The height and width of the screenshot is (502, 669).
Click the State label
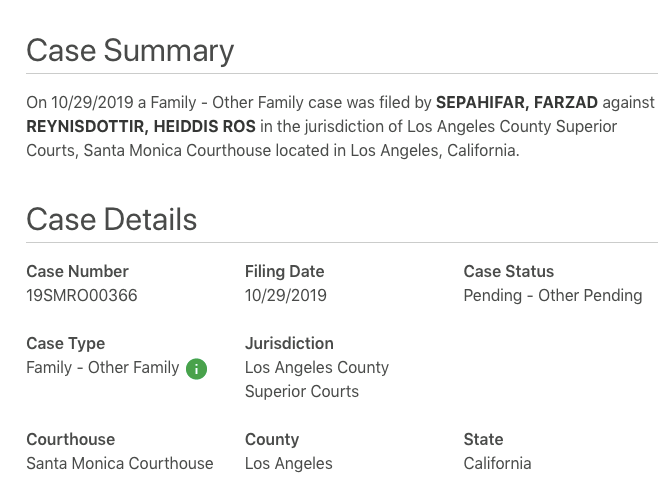tap(483, 439)
